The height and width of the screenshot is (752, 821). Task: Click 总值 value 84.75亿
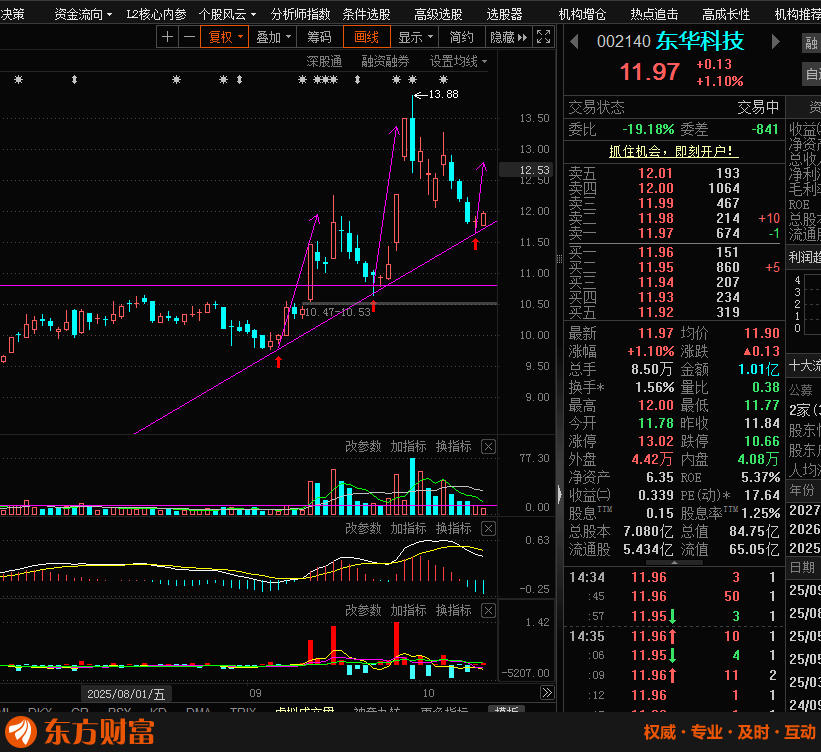(x=755, y=532)
